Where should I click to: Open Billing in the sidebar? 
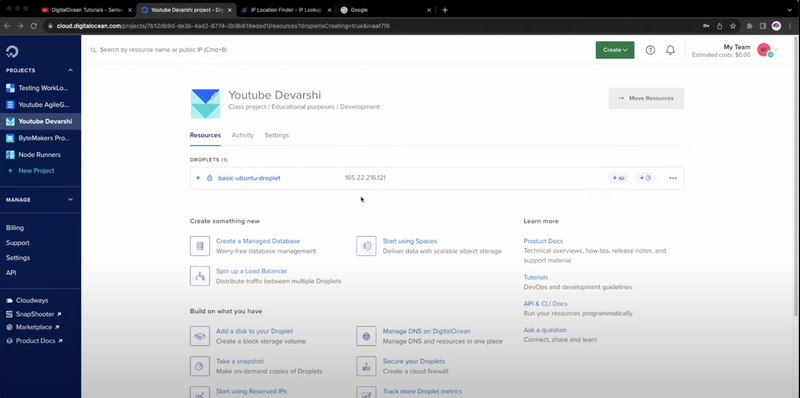click(x=15, y=228)
